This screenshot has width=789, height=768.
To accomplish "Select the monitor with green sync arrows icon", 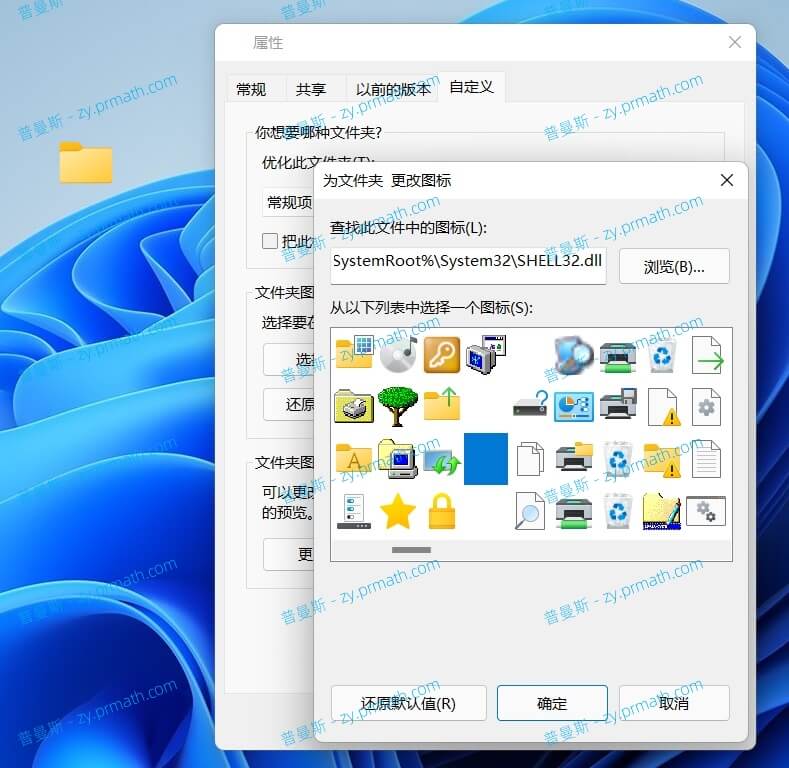I will (x=442, y=462).
